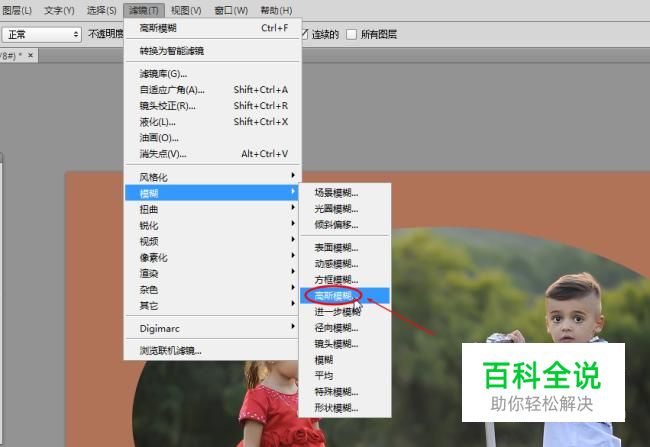Select 径向模糊...
650x447 pixels.
pos(344,328)
